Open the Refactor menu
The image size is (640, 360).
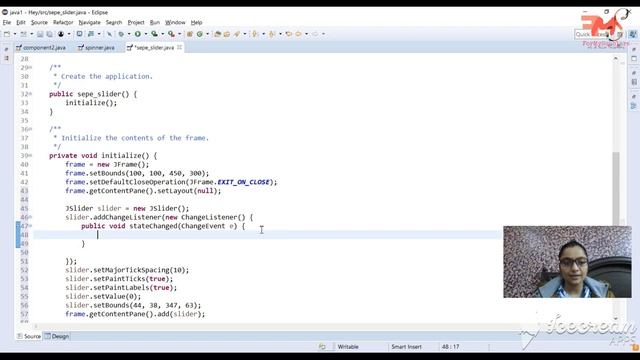tap(63, 22)
